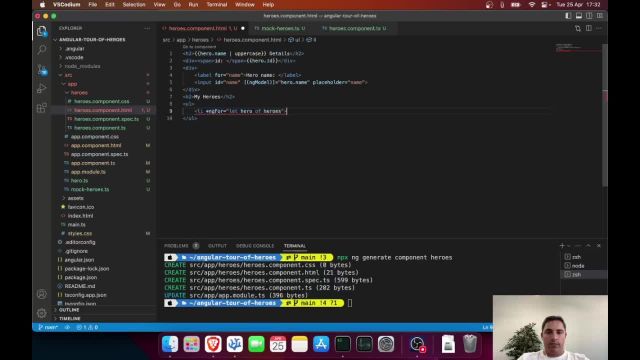
Task: Open app.module.ts file
Action: 88,172
